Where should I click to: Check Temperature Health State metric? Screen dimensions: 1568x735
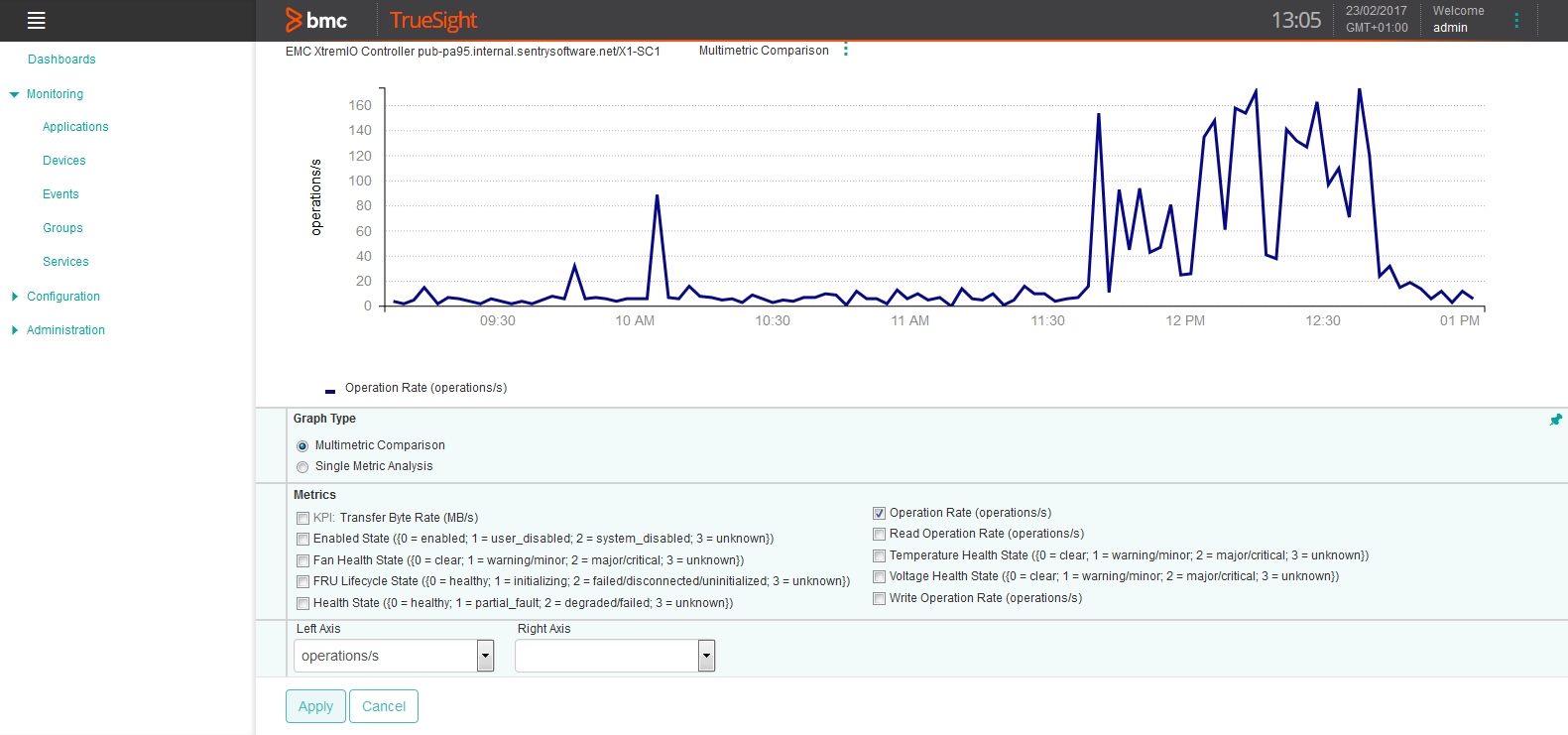pyautogui.click(x=879, y=556)
